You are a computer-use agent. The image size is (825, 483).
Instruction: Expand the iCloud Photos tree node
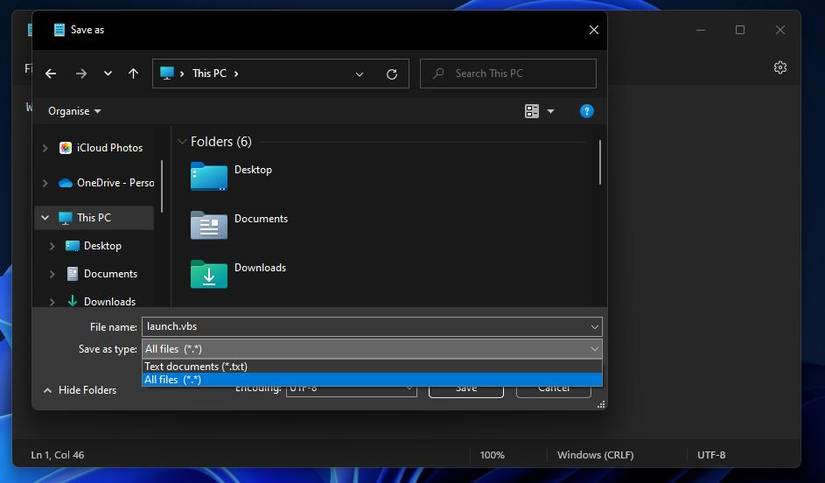[44, 148]
